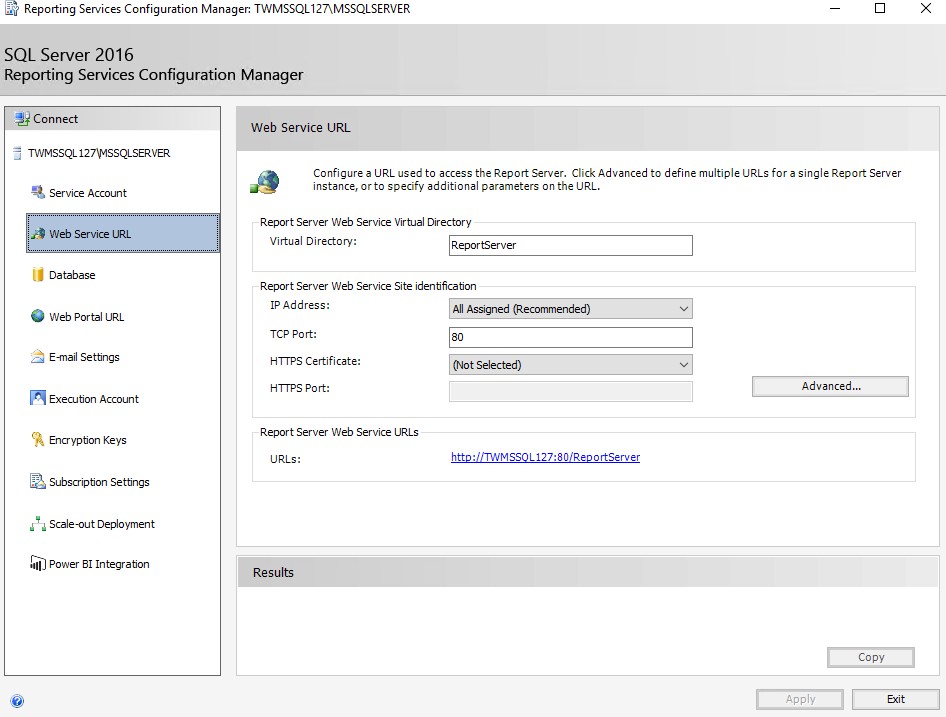Click the disabled HTTPS Port field
This screenshot has width=946, height=717.
point(570,391)
